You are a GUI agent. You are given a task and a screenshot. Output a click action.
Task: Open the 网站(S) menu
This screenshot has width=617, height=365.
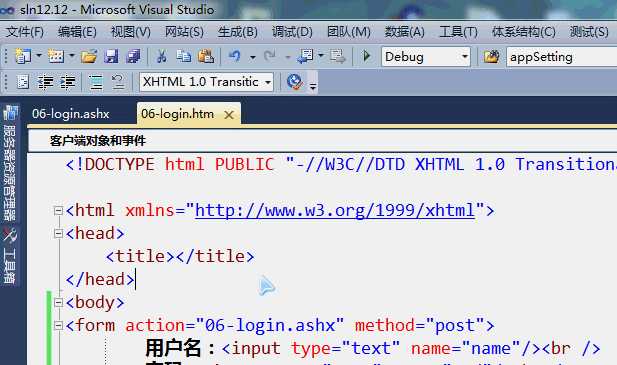coord(184,31)
